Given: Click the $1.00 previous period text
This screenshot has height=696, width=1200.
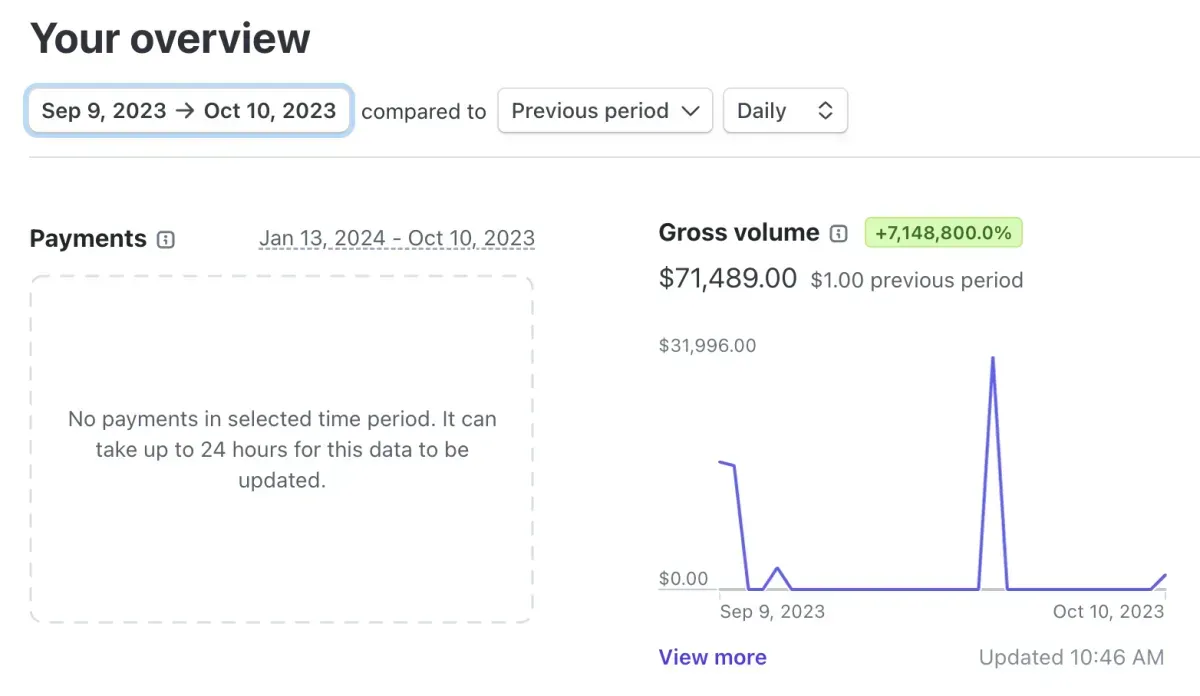Looking at the screenshot, I should (x=916, y=280).
